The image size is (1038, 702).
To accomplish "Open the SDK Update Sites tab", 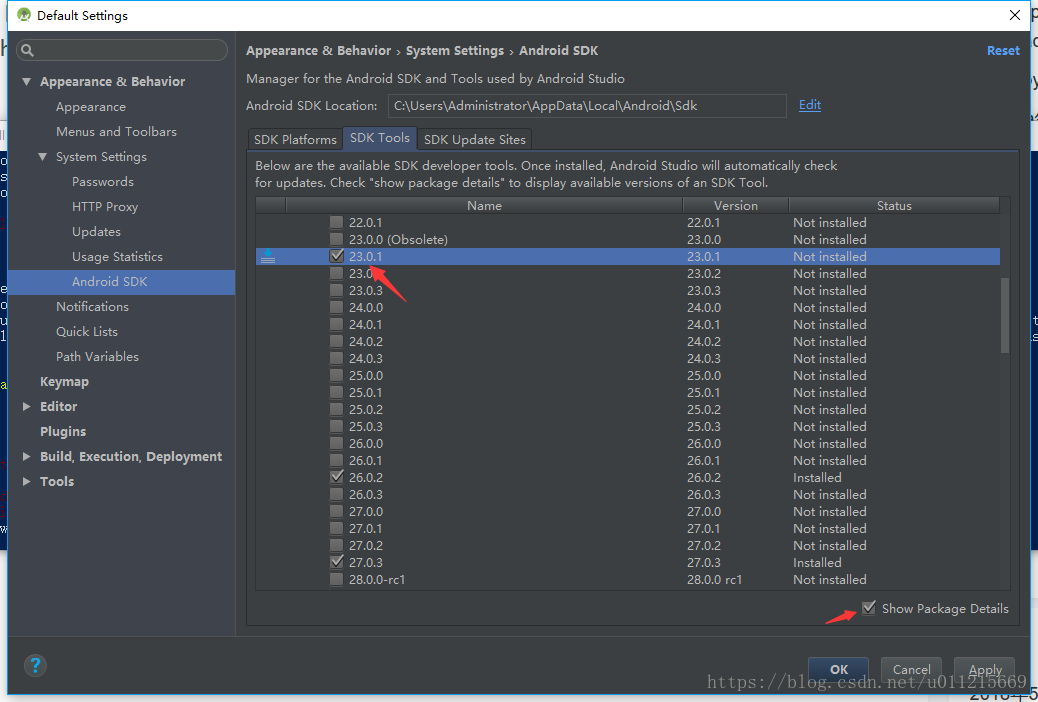I will tap(475, 140).
